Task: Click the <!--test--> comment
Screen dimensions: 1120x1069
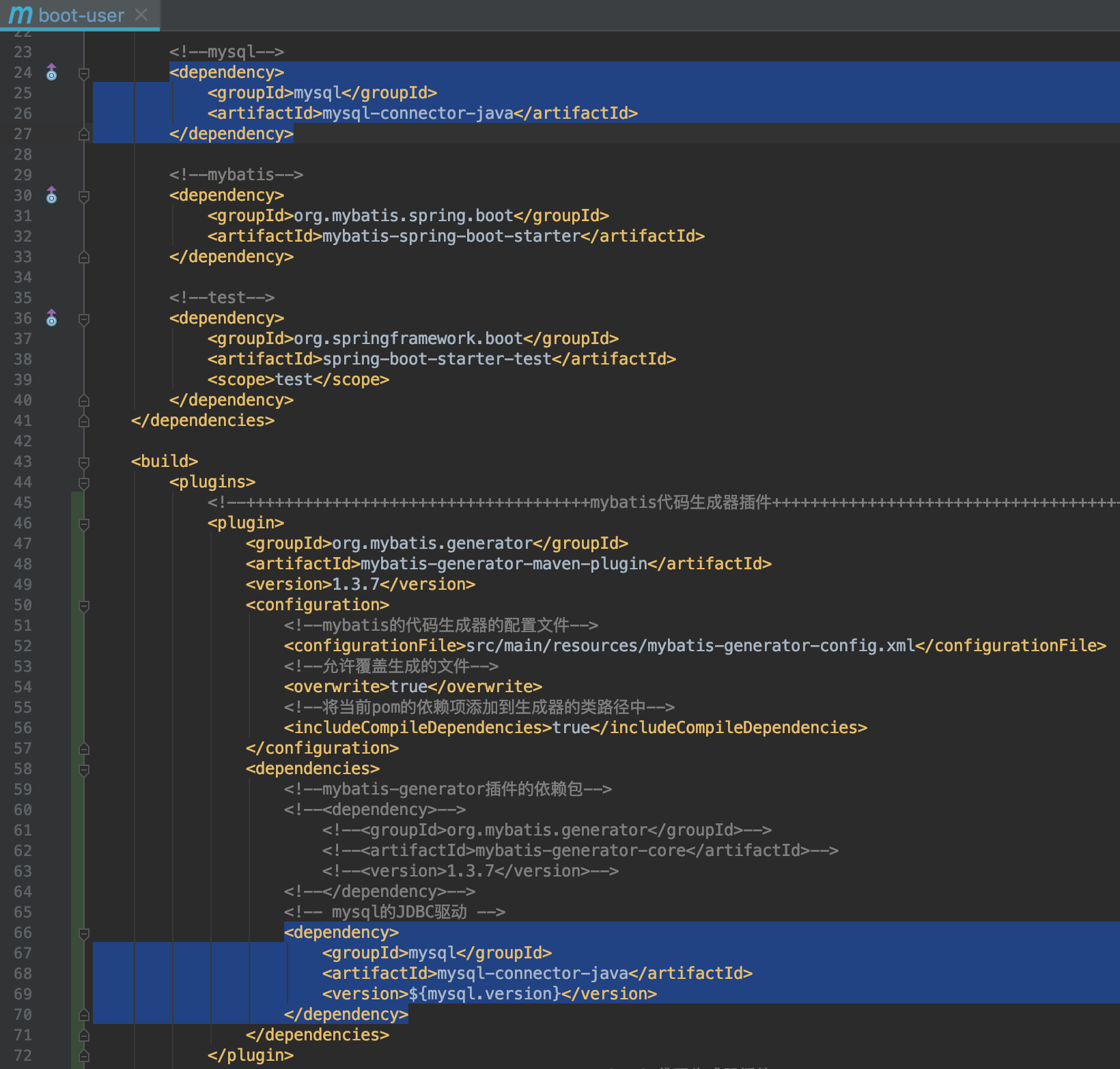Action: point(222,298)
